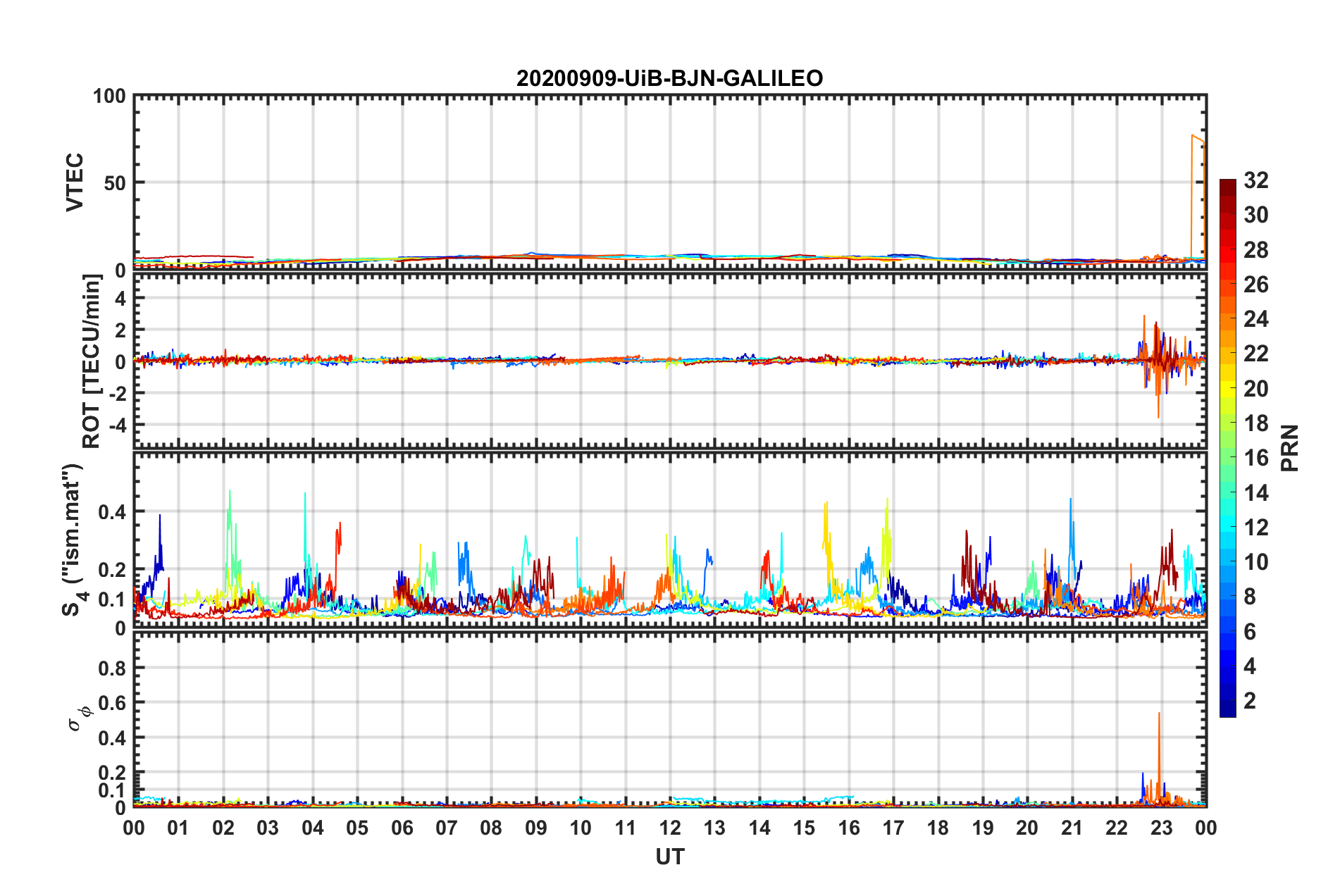Viewport: 1340px width, 896px height.
Task: Click colorbar tick label 16
Action: 1255,458
